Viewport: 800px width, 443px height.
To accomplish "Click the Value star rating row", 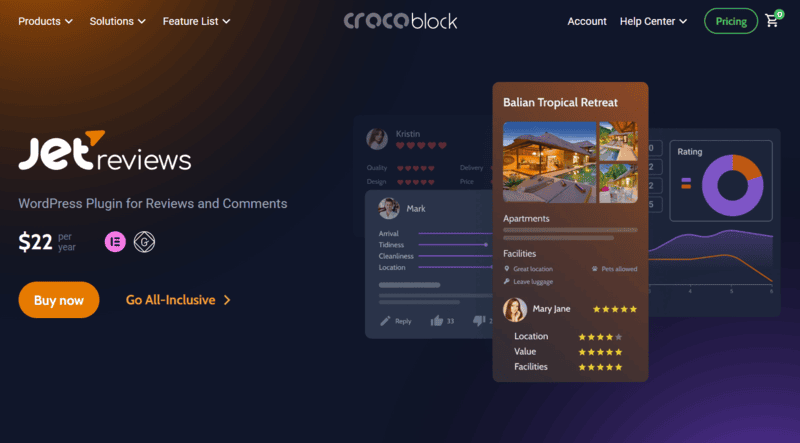I will coord(600,352).
